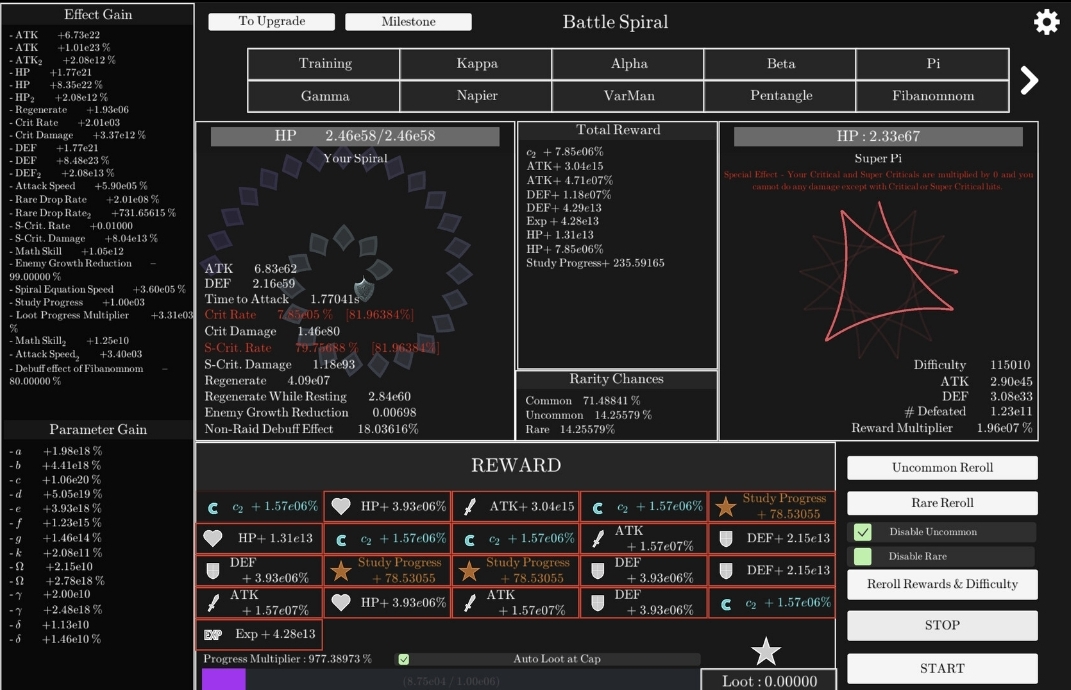
Task: Click the Effect Gain panel header
Action: [98, 14]
